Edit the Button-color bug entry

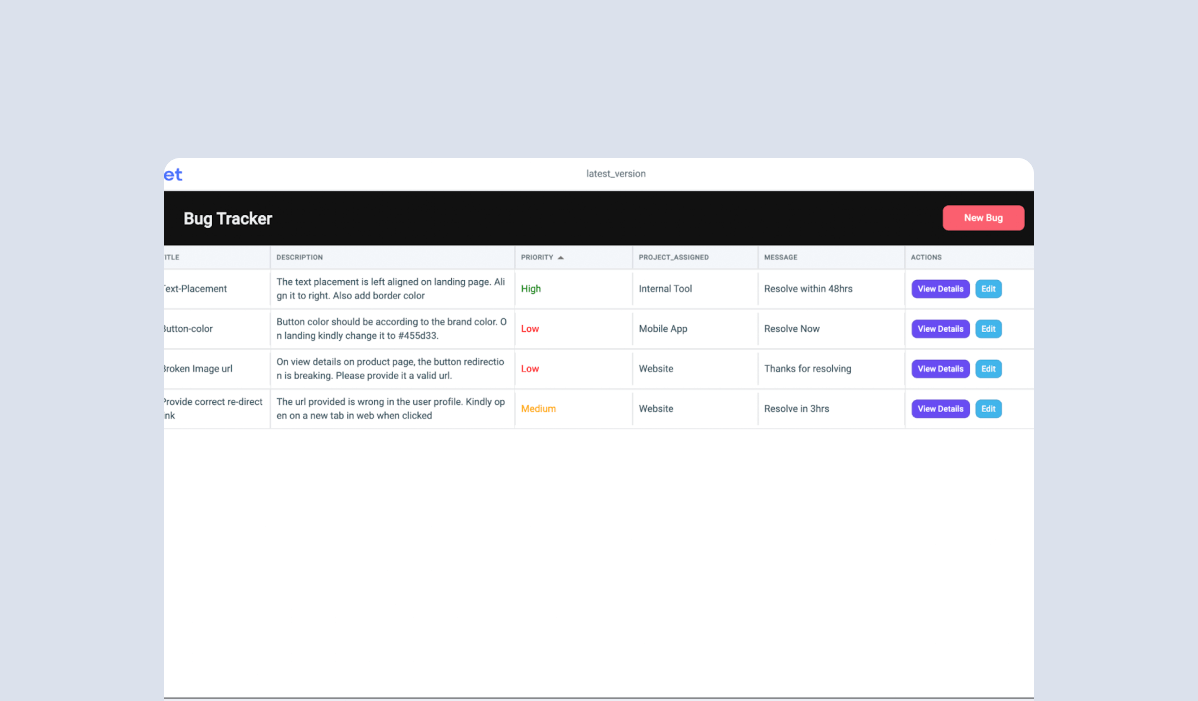pos(988,328)
